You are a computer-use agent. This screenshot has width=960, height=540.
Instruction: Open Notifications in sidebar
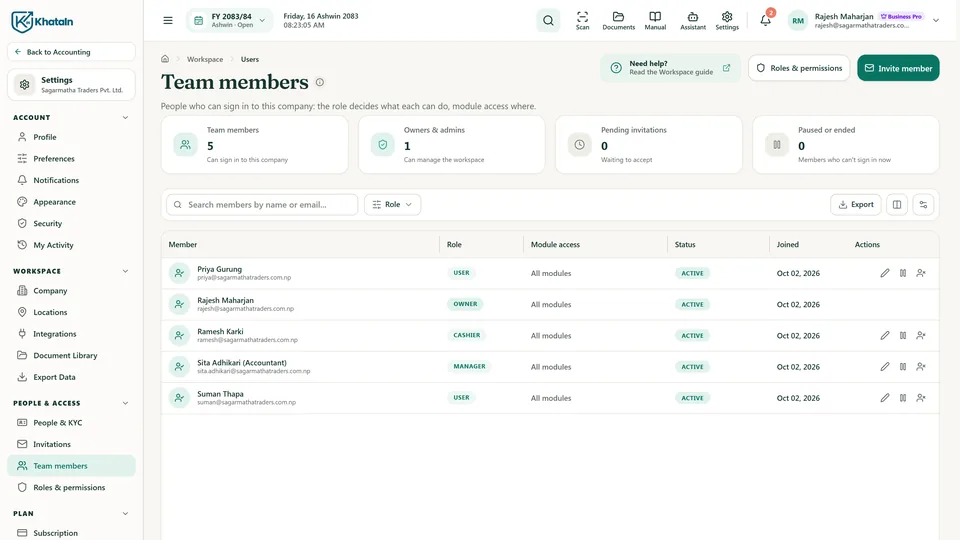tap(71, 180)
